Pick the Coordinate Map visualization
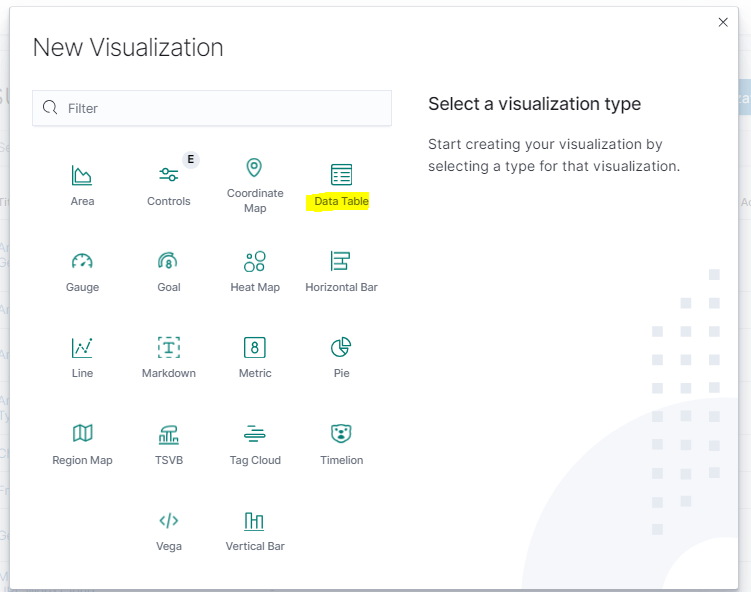 point(255,168)
